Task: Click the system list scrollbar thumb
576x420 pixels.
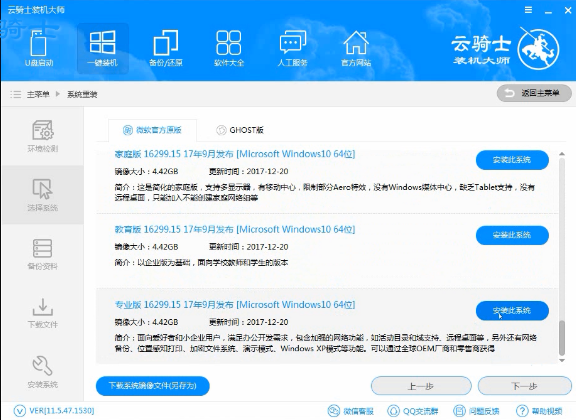Action: [562, 338]
